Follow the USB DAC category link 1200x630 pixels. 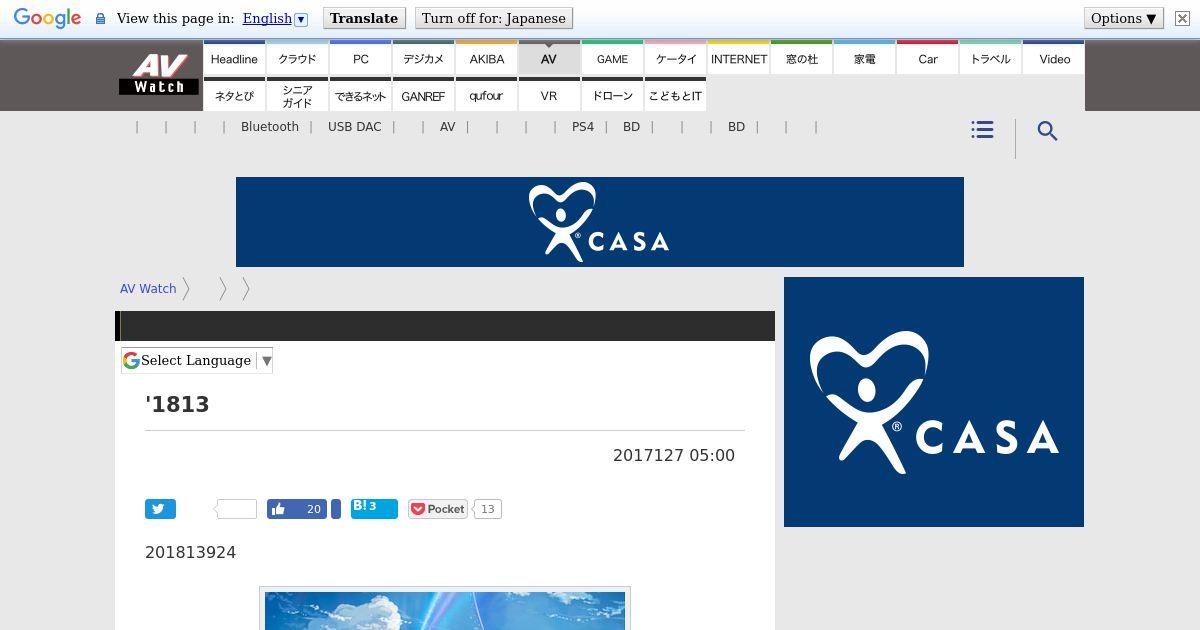point(355,127)
